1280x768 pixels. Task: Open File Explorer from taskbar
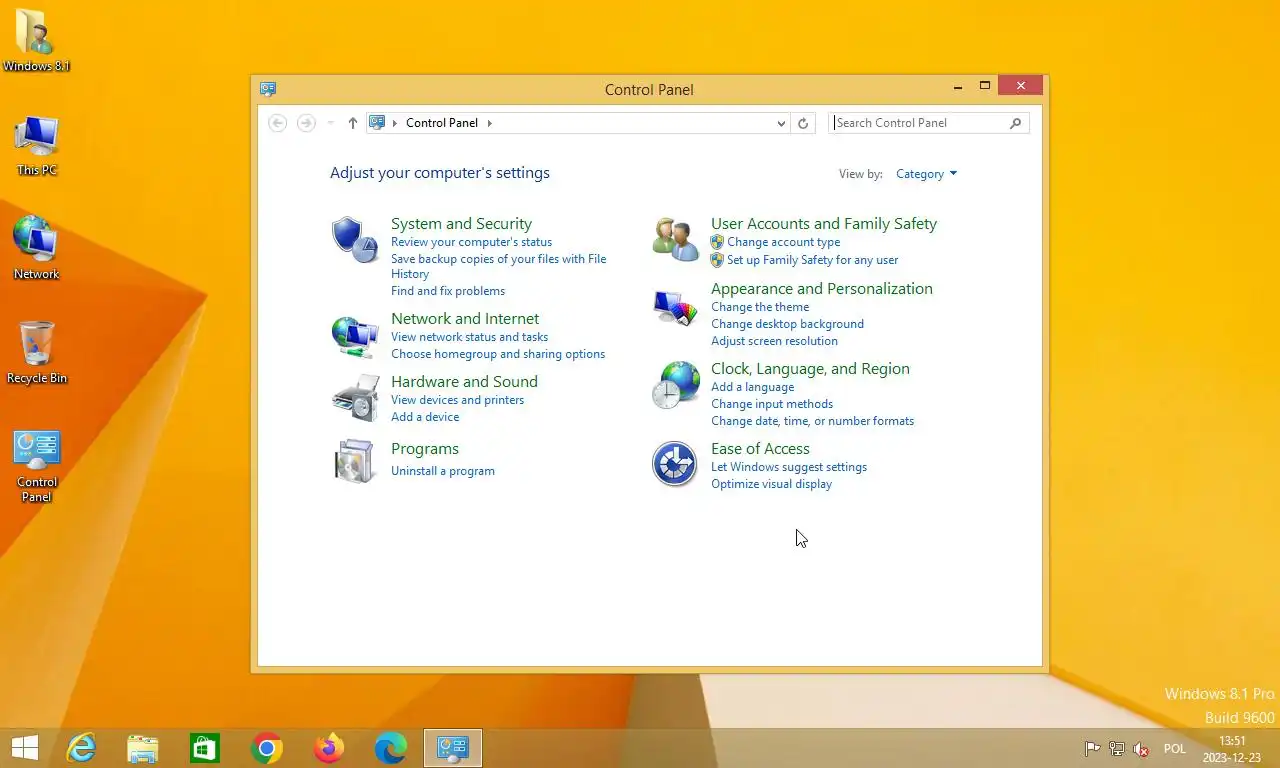pyautogui.click(x=143, y=748)
